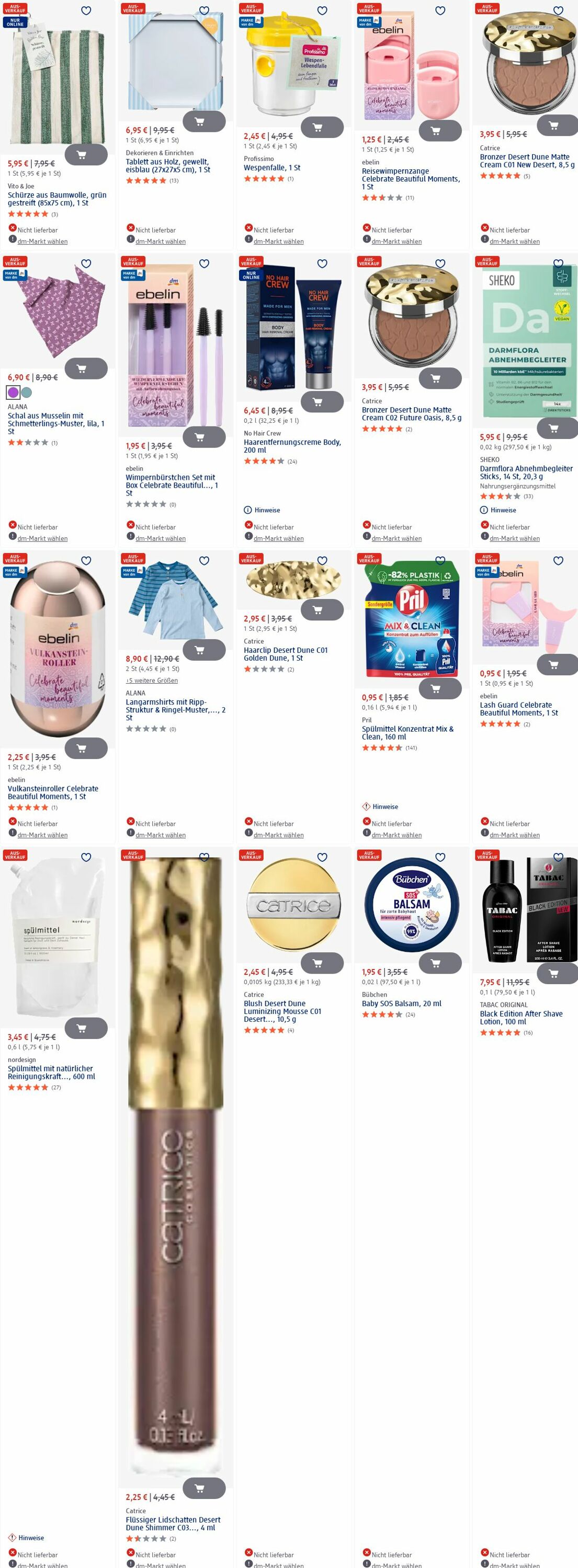Add Vulkansteinroller to shopping cart
This screenshot has height=1568, width=578.
(86, 748)
